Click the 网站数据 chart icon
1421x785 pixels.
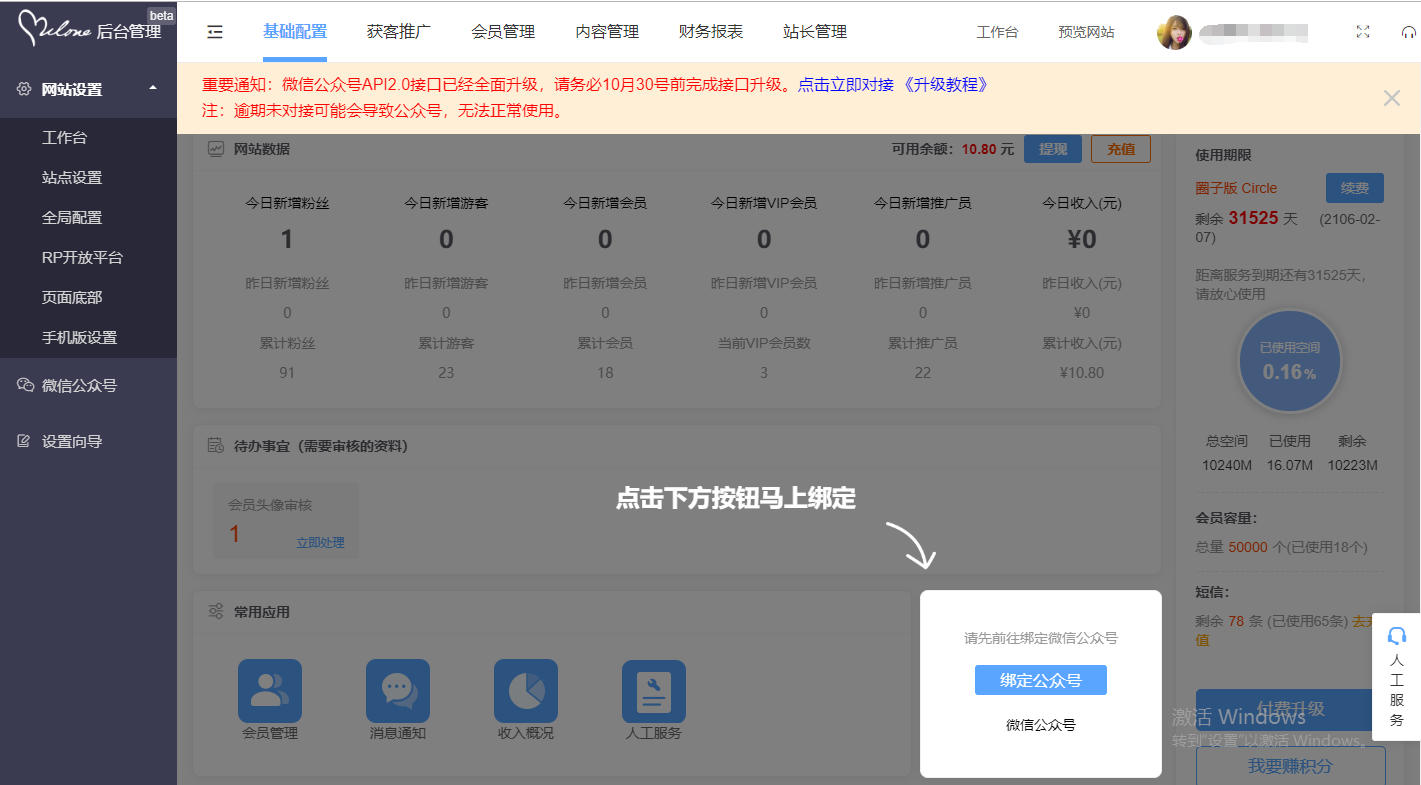[x=215, y=149]
